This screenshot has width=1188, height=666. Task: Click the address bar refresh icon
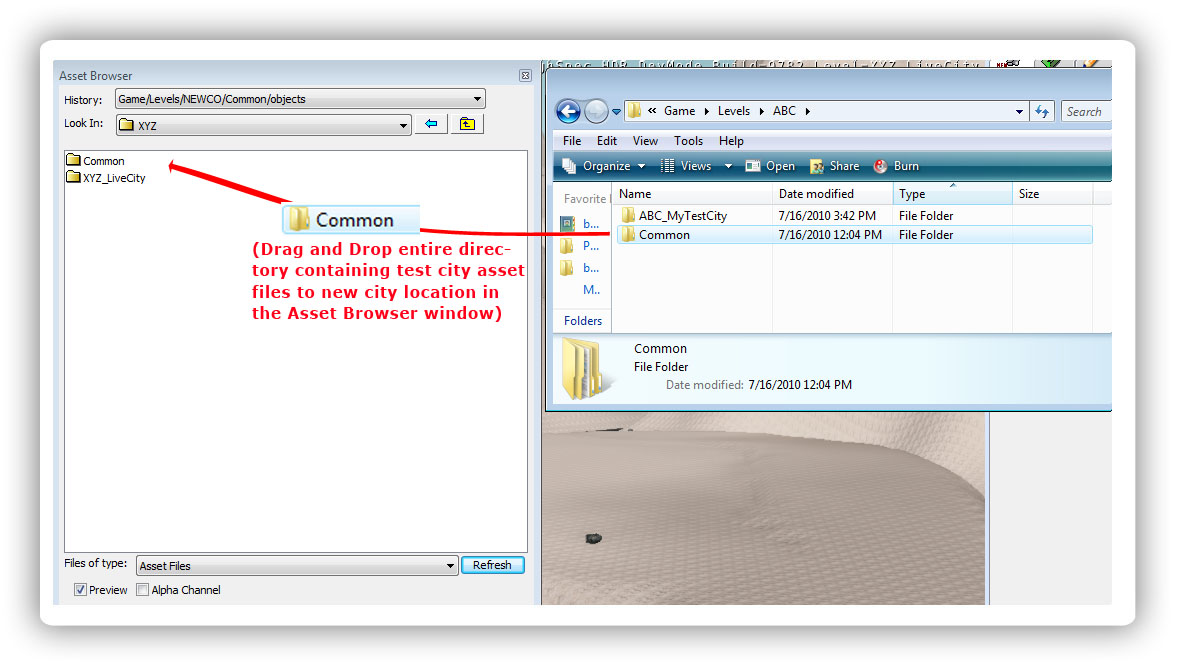(1043, 111)
